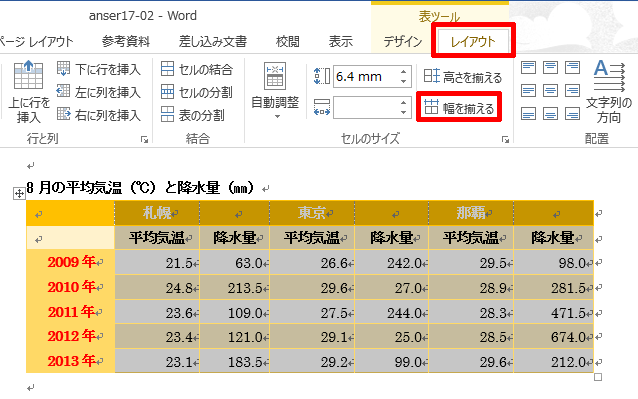Screen dimensions: 638x399
Task: Click the cell containing 242.0
Action: [392, 262]
